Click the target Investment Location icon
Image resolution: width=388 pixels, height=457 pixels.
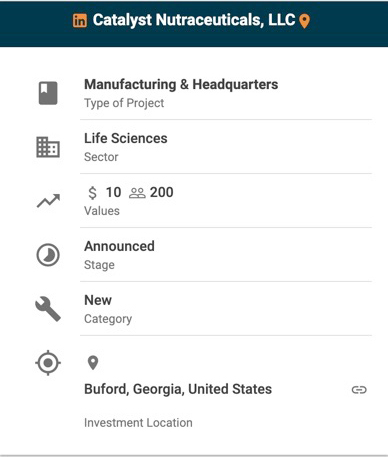coord(48,363)
